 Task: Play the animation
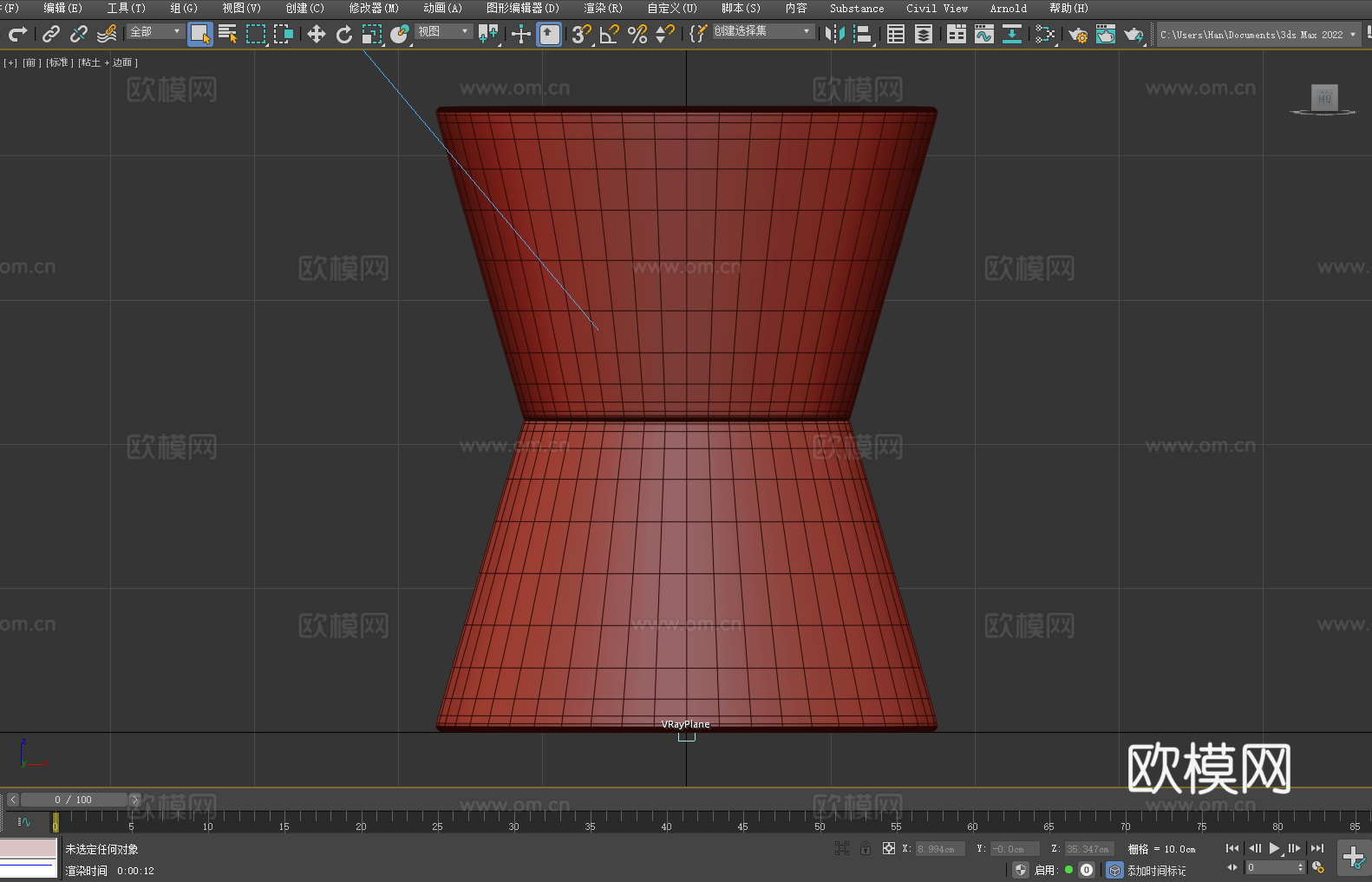point(1274,848)
